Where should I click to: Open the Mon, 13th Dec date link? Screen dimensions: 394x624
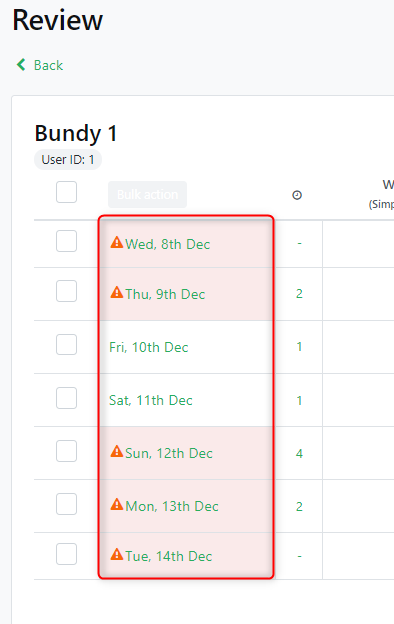tap(172, 506)
